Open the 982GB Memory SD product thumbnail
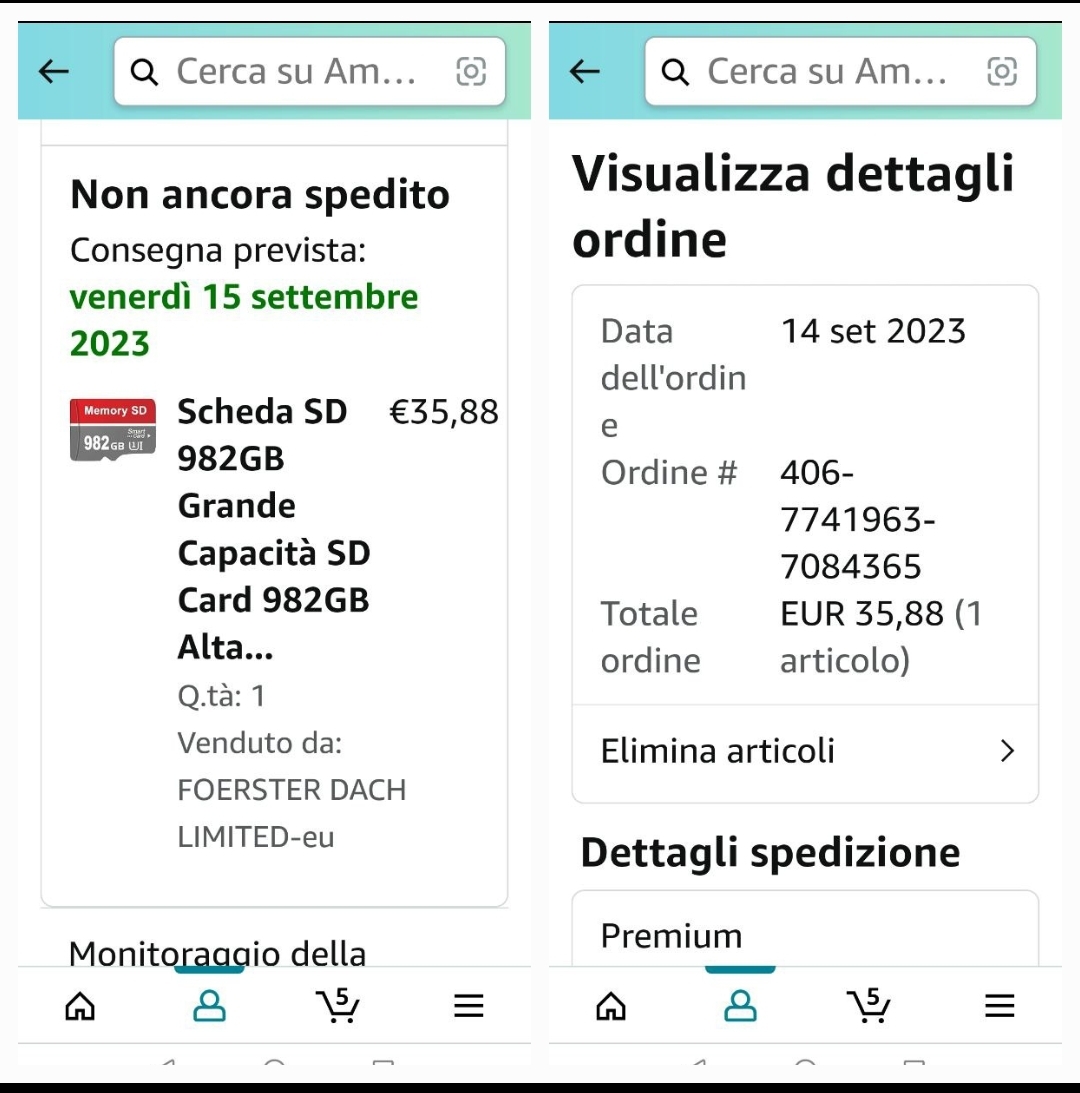Screen dimensions: 1080x1093 coord(113,429)
